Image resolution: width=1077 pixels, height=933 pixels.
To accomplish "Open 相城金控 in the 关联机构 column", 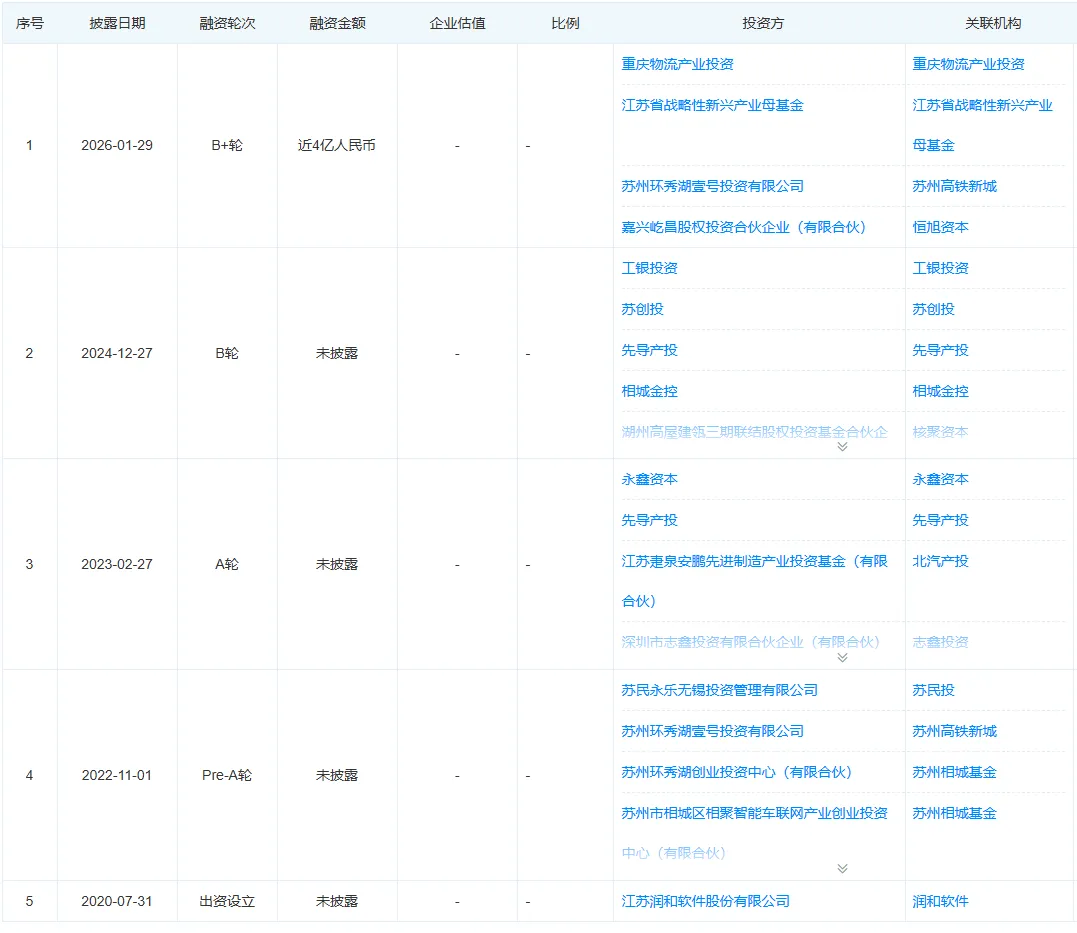I will (940, 392).
